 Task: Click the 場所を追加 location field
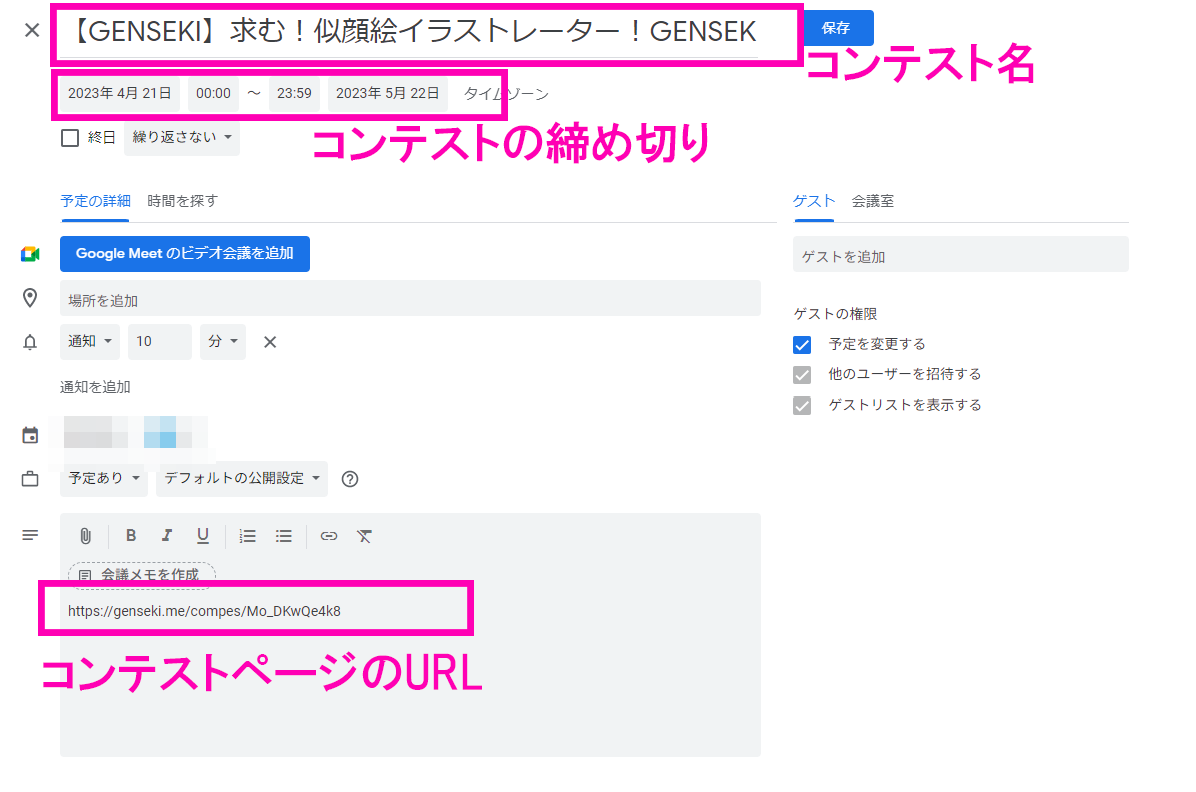410,298
